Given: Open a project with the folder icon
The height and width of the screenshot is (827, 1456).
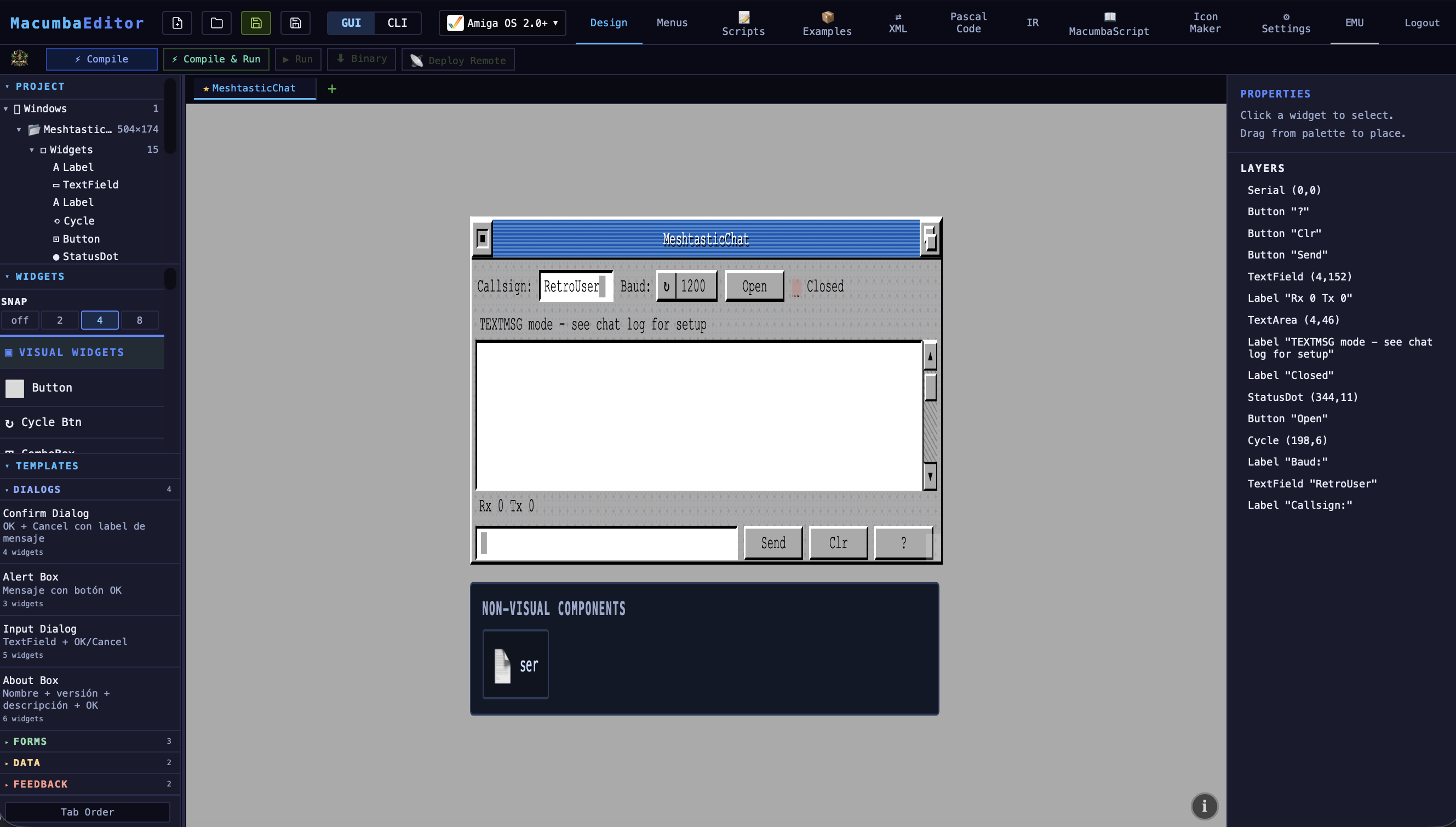Looking at the screenshot, I should (216, 22).
